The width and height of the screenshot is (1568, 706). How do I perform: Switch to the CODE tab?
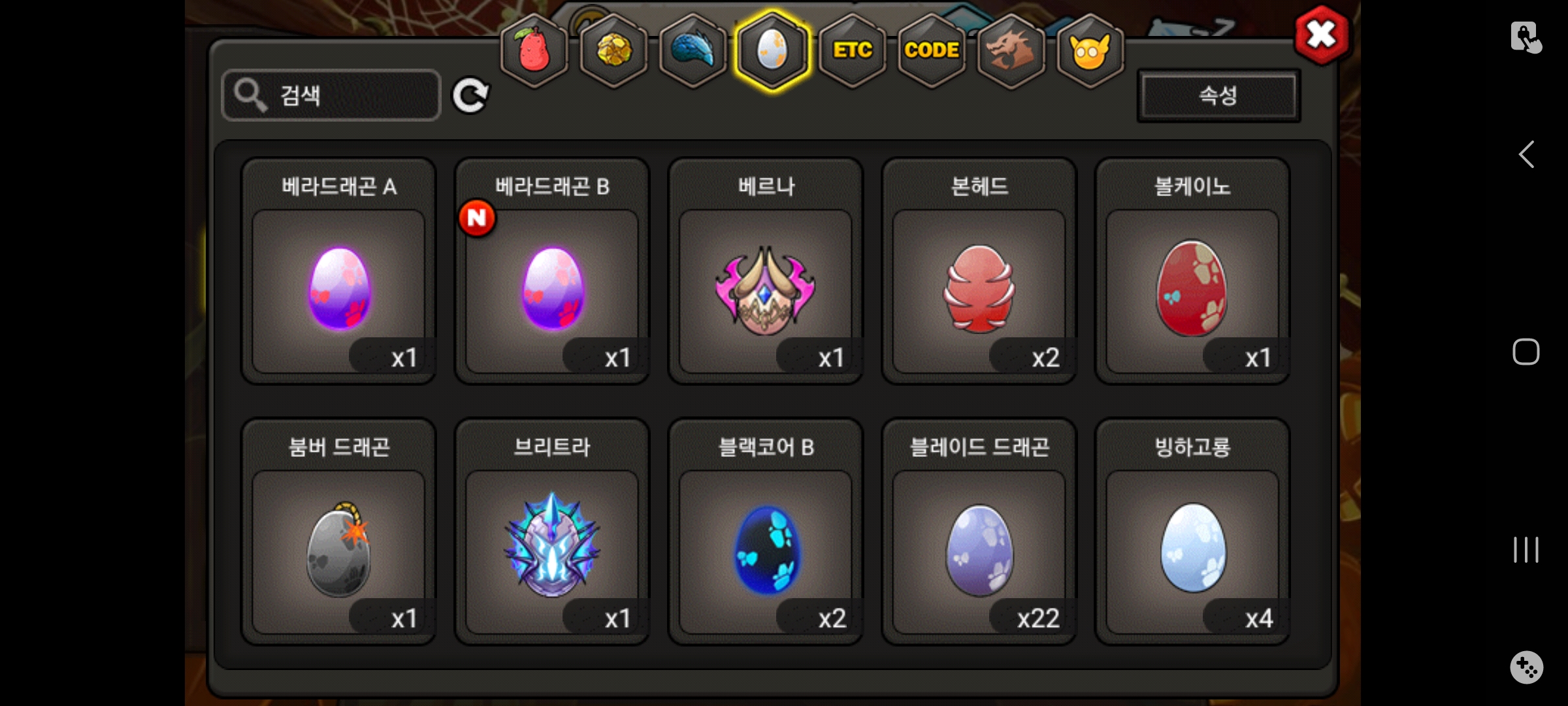click(932, 50)
